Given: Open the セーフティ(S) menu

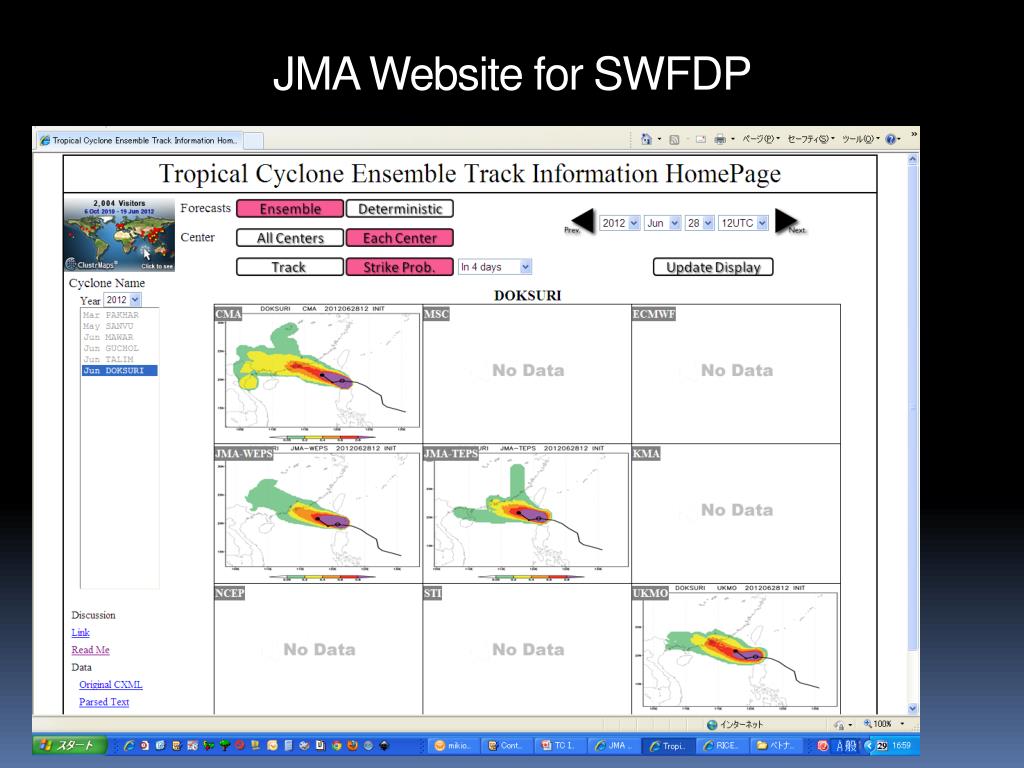Looking at the screenshot, I should coord(810,139).
